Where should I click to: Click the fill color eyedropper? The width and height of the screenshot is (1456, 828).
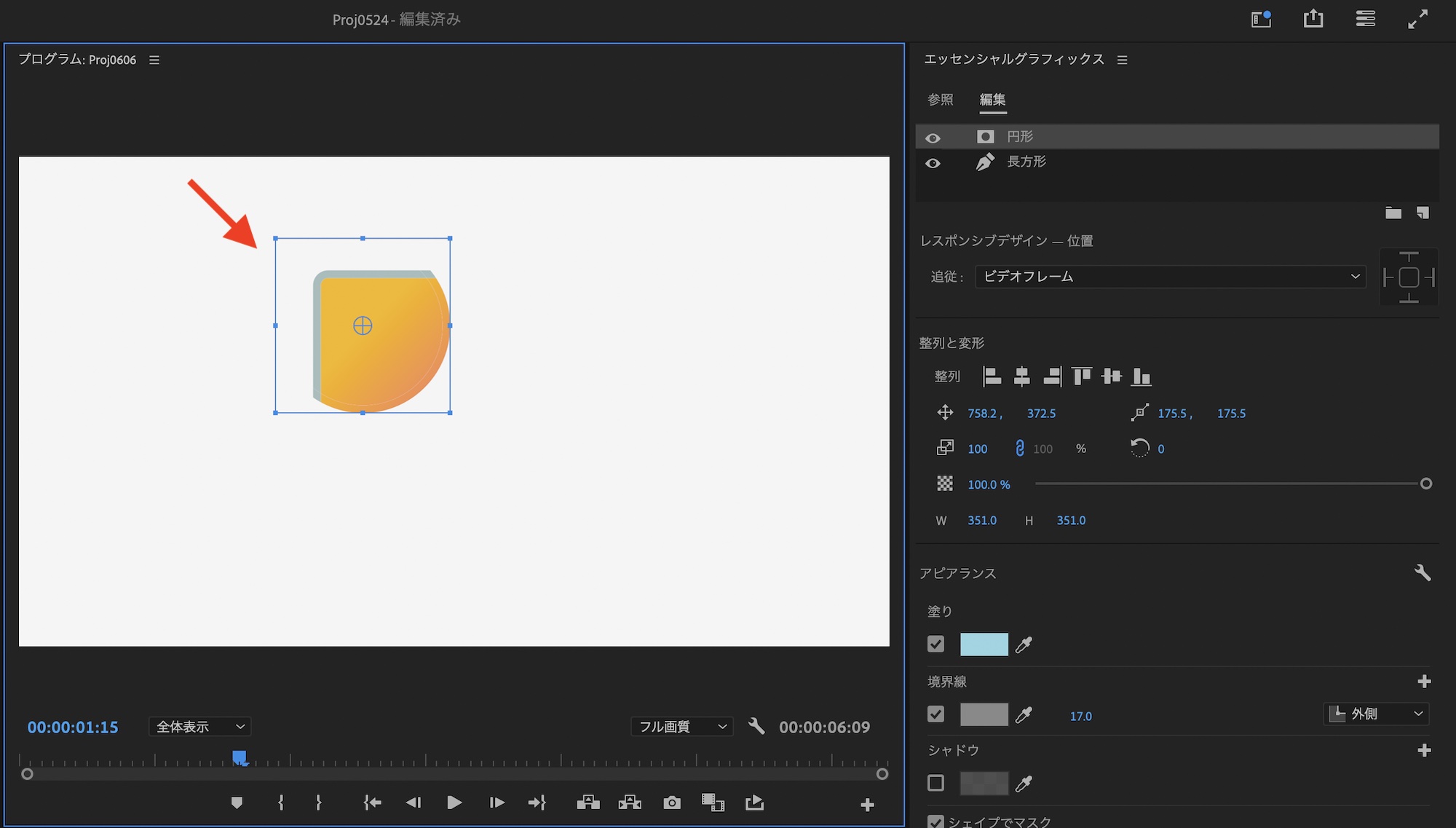1024,644
